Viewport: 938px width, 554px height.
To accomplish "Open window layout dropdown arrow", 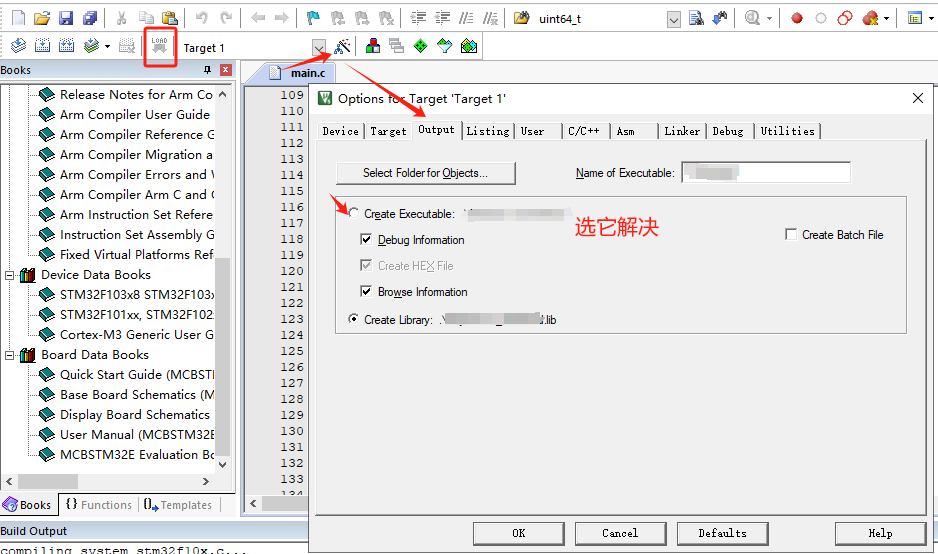I will (x=931, y=19).
